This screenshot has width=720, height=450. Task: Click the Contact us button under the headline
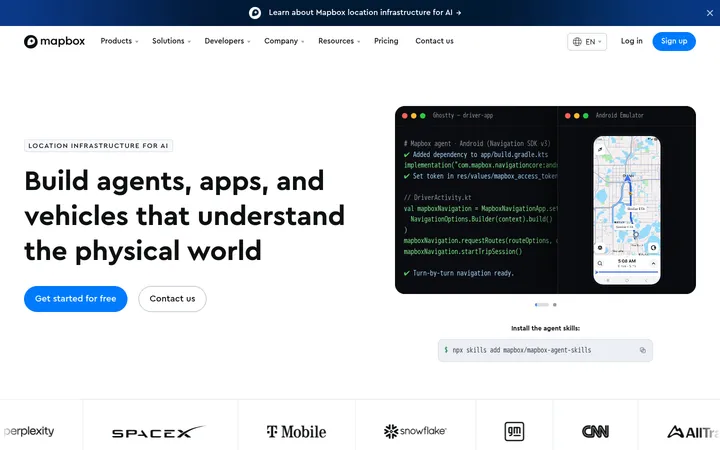click(x=172, y=299)
